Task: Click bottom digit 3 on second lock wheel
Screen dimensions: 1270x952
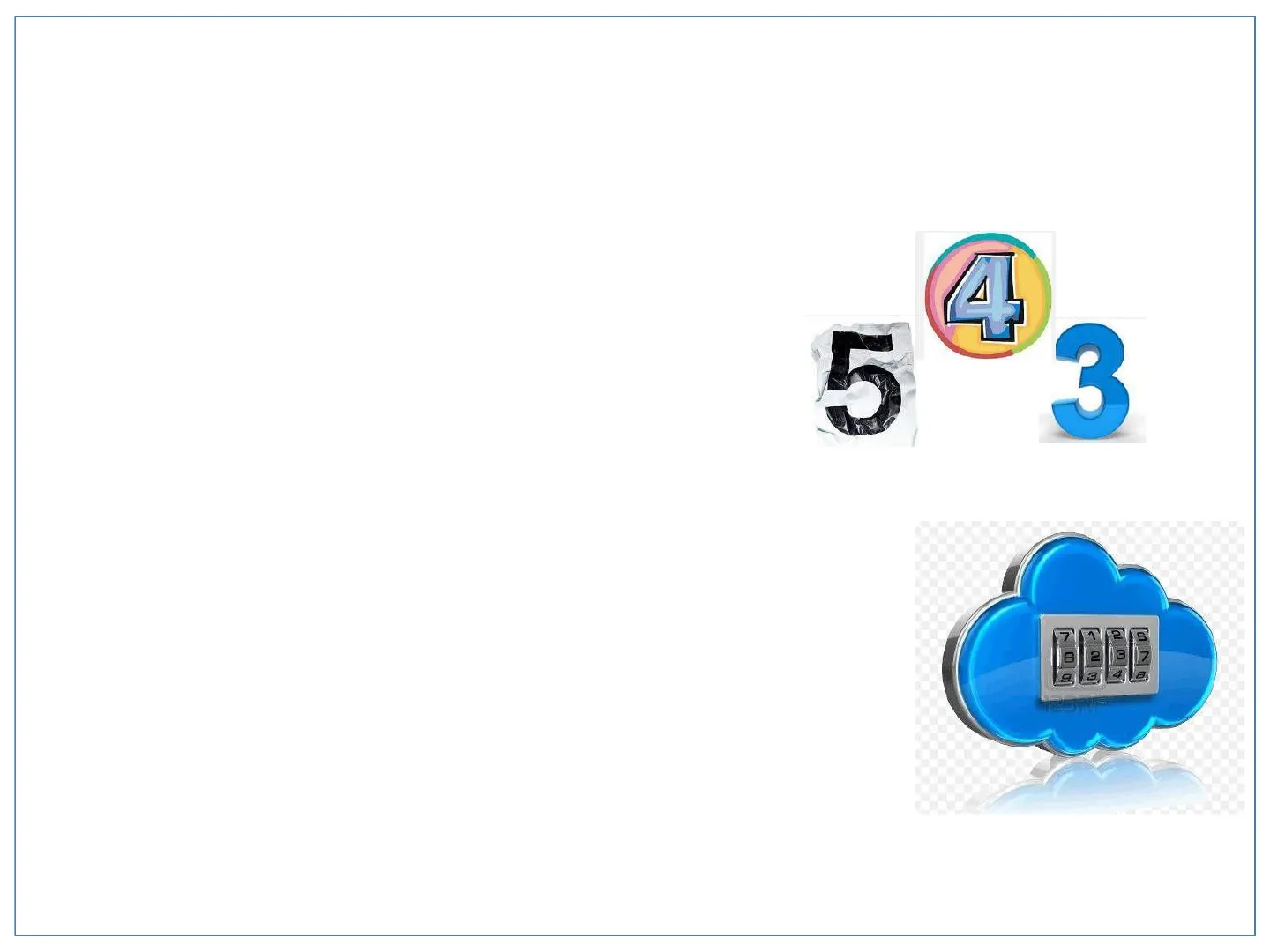Action: 1093,677
